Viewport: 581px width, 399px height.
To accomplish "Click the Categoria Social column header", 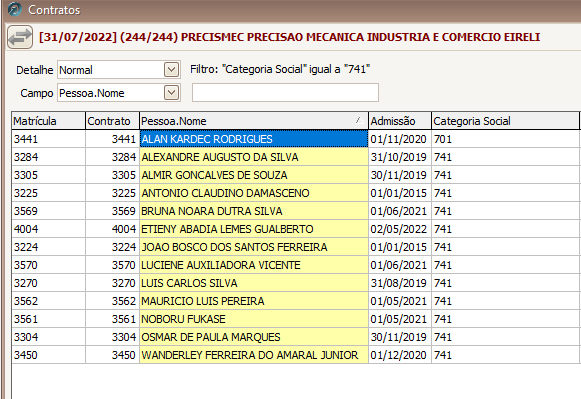I will 505,121.
